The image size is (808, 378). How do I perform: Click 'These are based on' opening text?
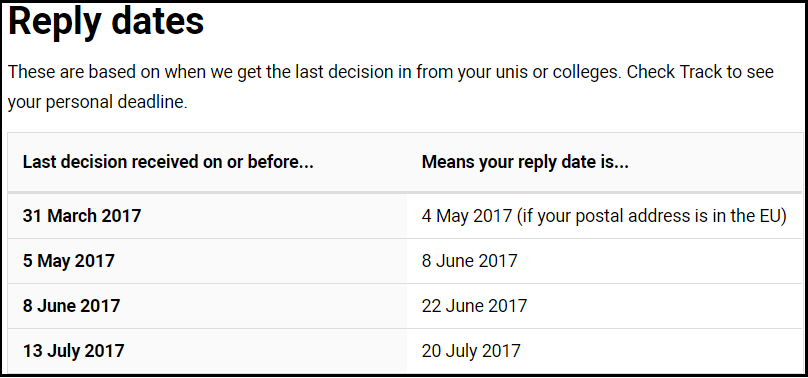tap(81, 72)
